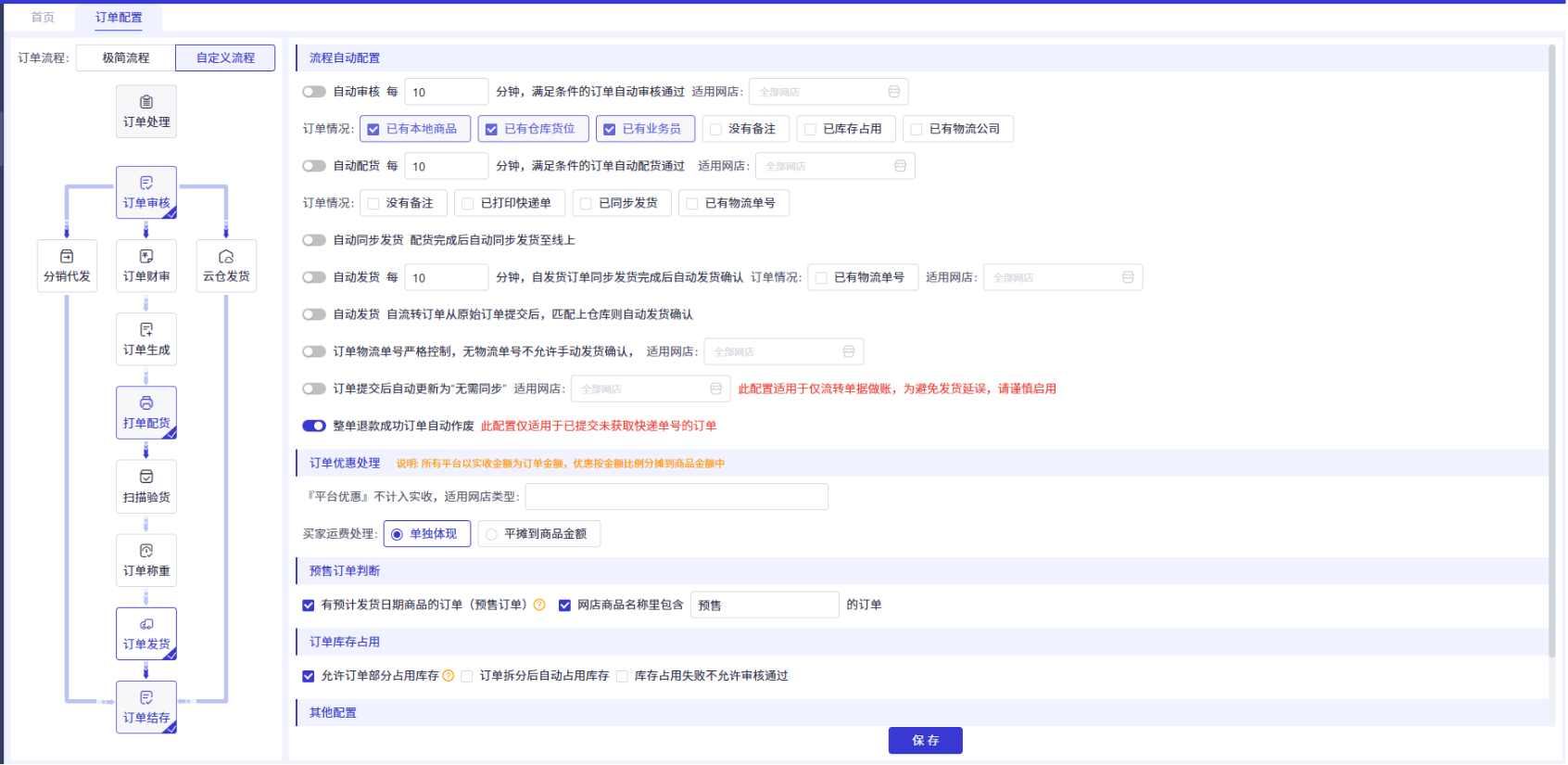Check 库存占用失败不允许审核通过 checkbox
Screen dimensions: 1568x765
pyautogui.click(x=622, y=676)
